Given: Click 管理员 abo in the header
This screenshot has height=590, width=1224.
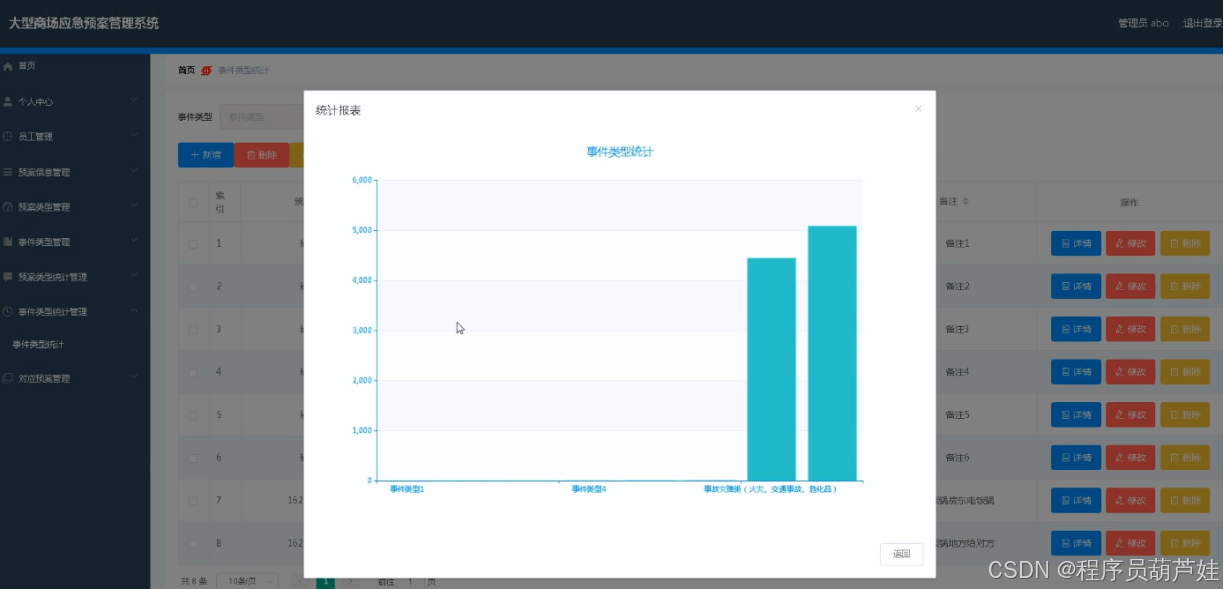Looking at the screenshot, I should tap(1143, 23).
